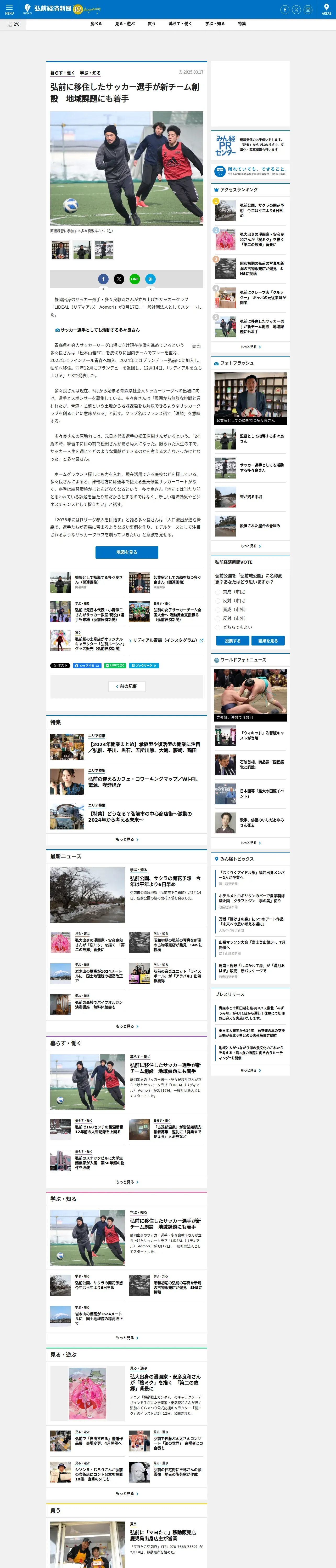This screenshot has width=336, height=1568.
Task: Expand もっと見る under 最新ニュース section
Action: click(127, 1026)
